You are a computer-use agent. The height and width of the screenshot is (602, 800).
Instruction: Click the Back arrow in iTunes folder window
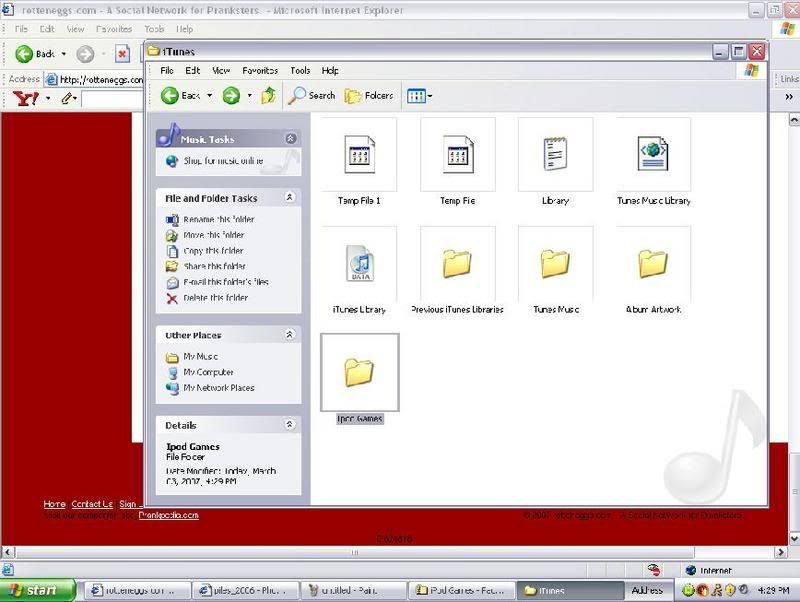pyautogui.click(x=170, y=95)
